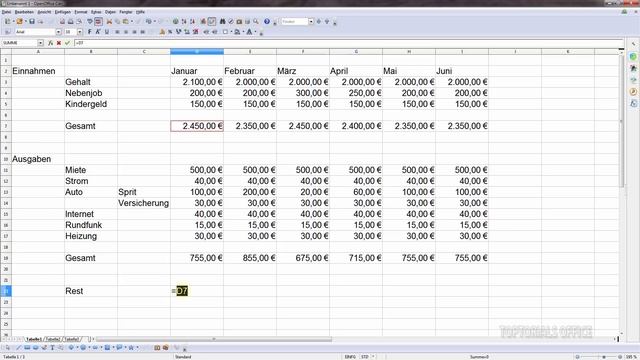The height and width of the screenshot is (360, 640).
Task: Open Find & Replace via binoculars icon
Action: [222, 21]
